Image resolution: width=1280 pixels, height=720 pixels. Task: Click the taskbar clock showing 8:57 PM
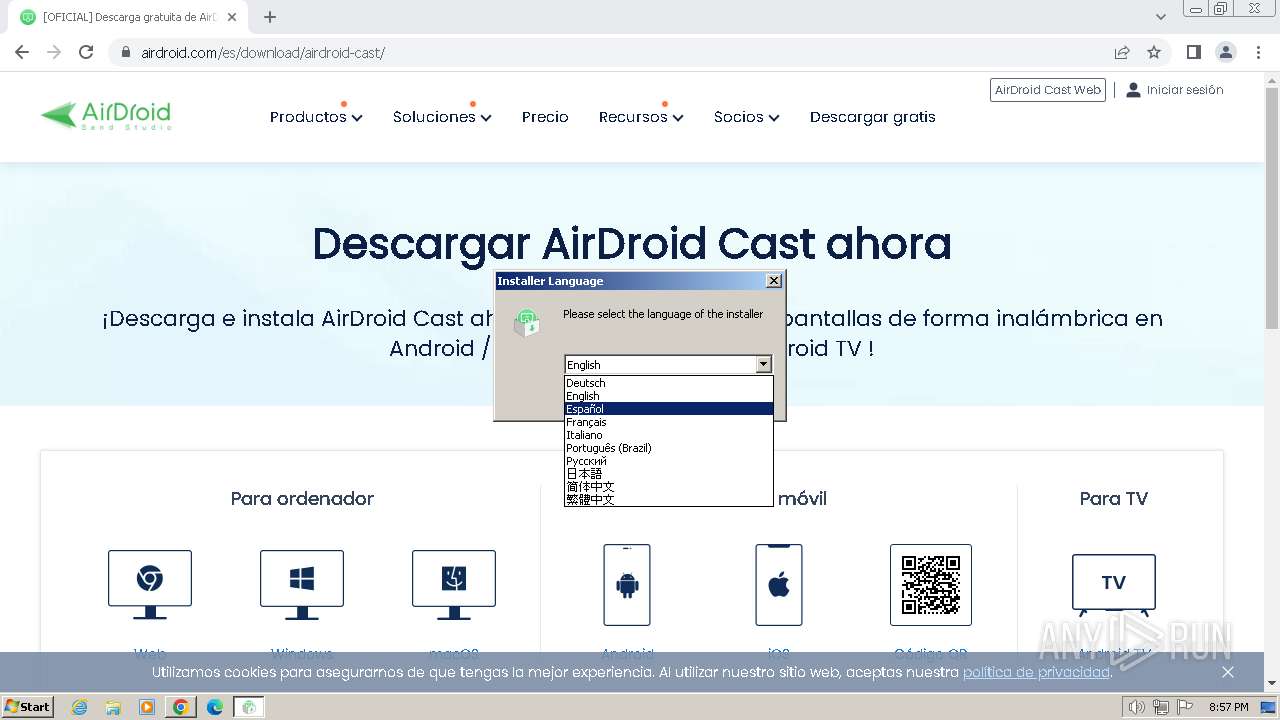click(x=1228, y=707)
